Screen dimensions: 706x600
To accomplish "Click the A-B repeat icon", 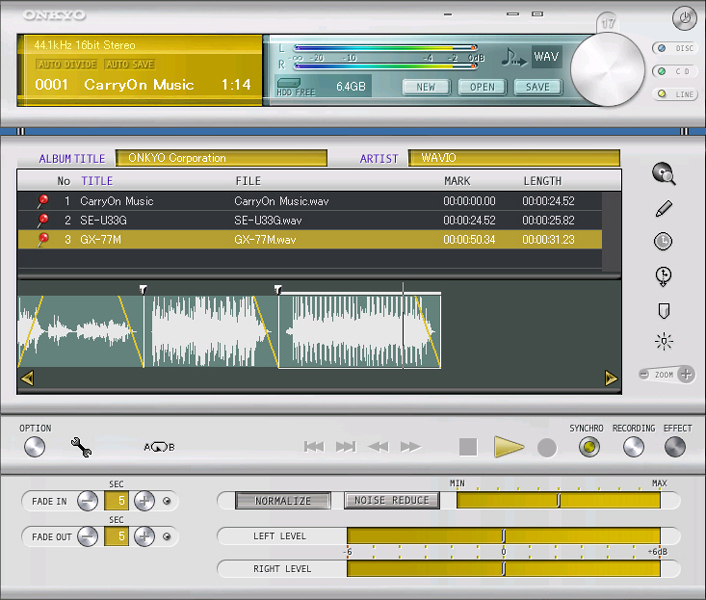I will 159,447.
